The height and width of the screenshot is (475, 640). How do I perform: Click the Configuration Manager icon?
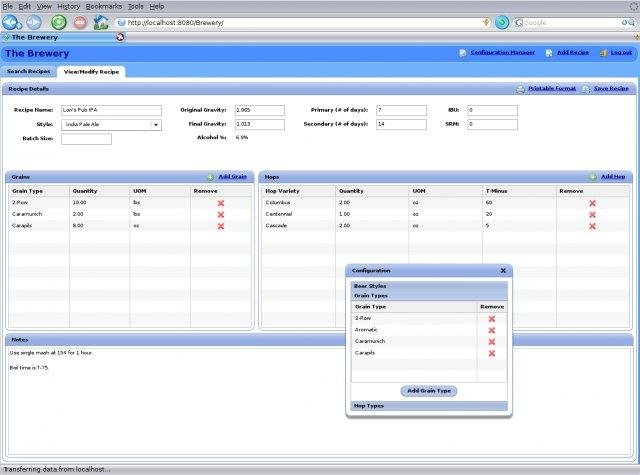coord(463,53)
